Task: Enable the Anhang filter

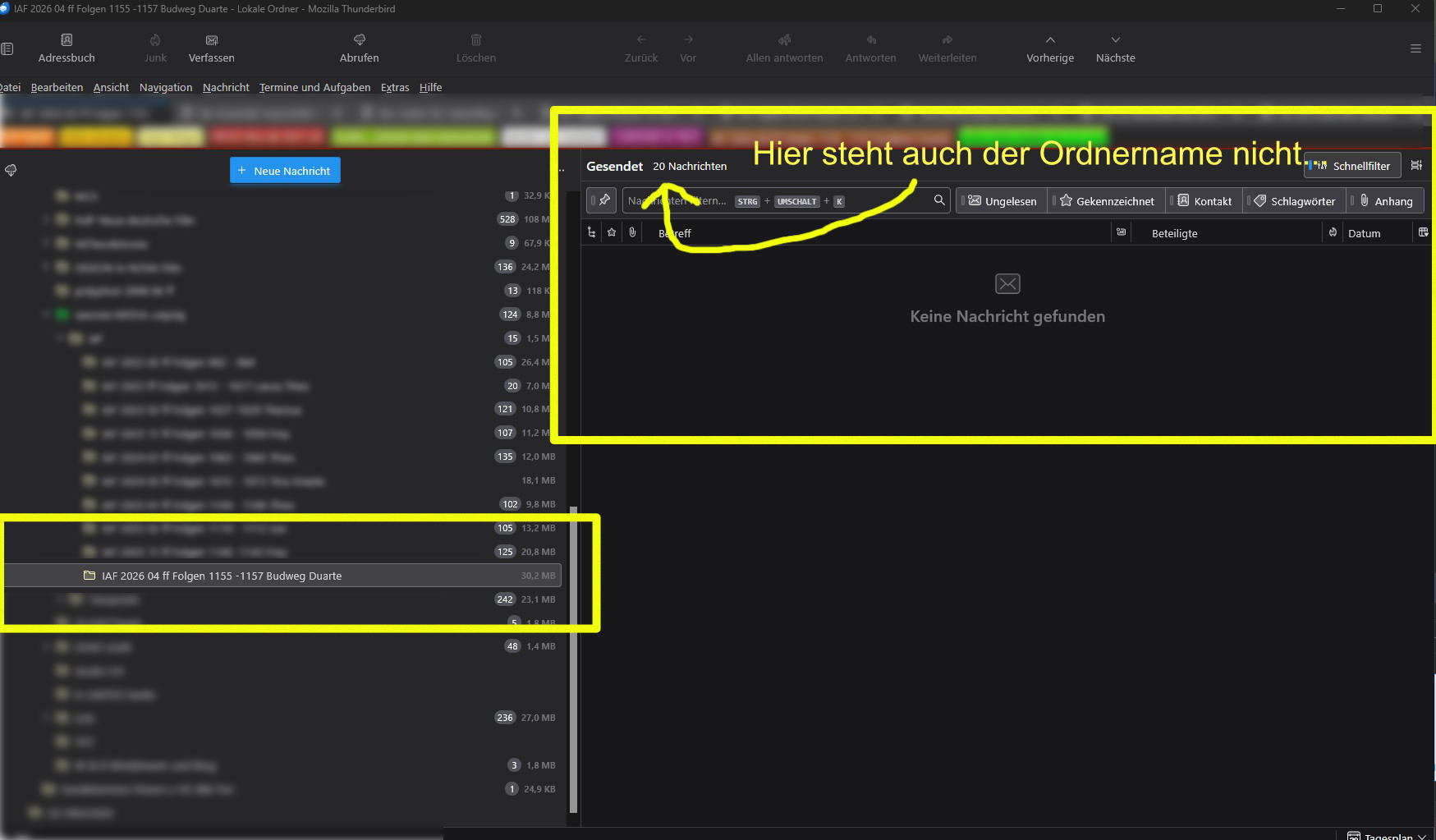Action: 1385,201
